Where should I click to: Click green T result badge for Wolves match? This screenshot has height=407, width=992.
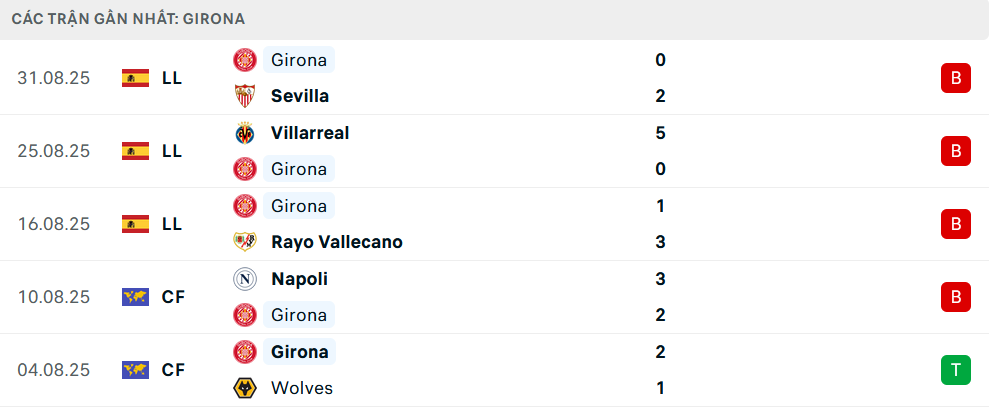click(x=955, y=370)
